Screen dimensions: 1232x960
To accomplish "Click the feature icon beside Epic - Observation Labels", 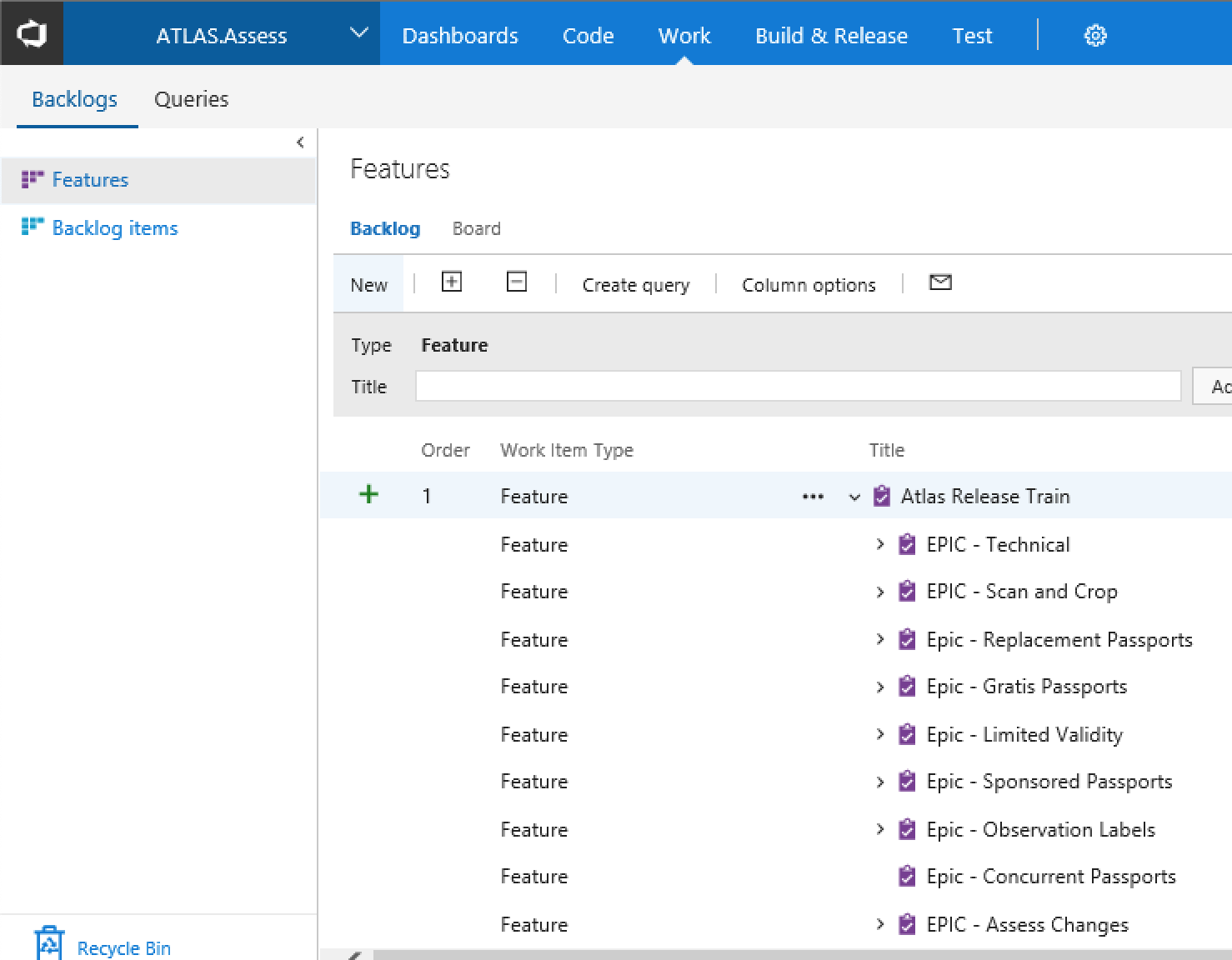I will 908,829.
